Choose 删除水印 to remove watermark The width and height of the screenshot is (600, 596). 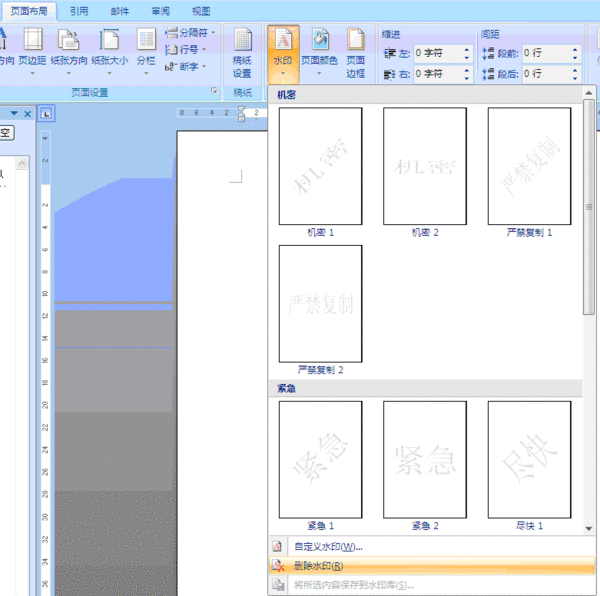click(320, 566)
